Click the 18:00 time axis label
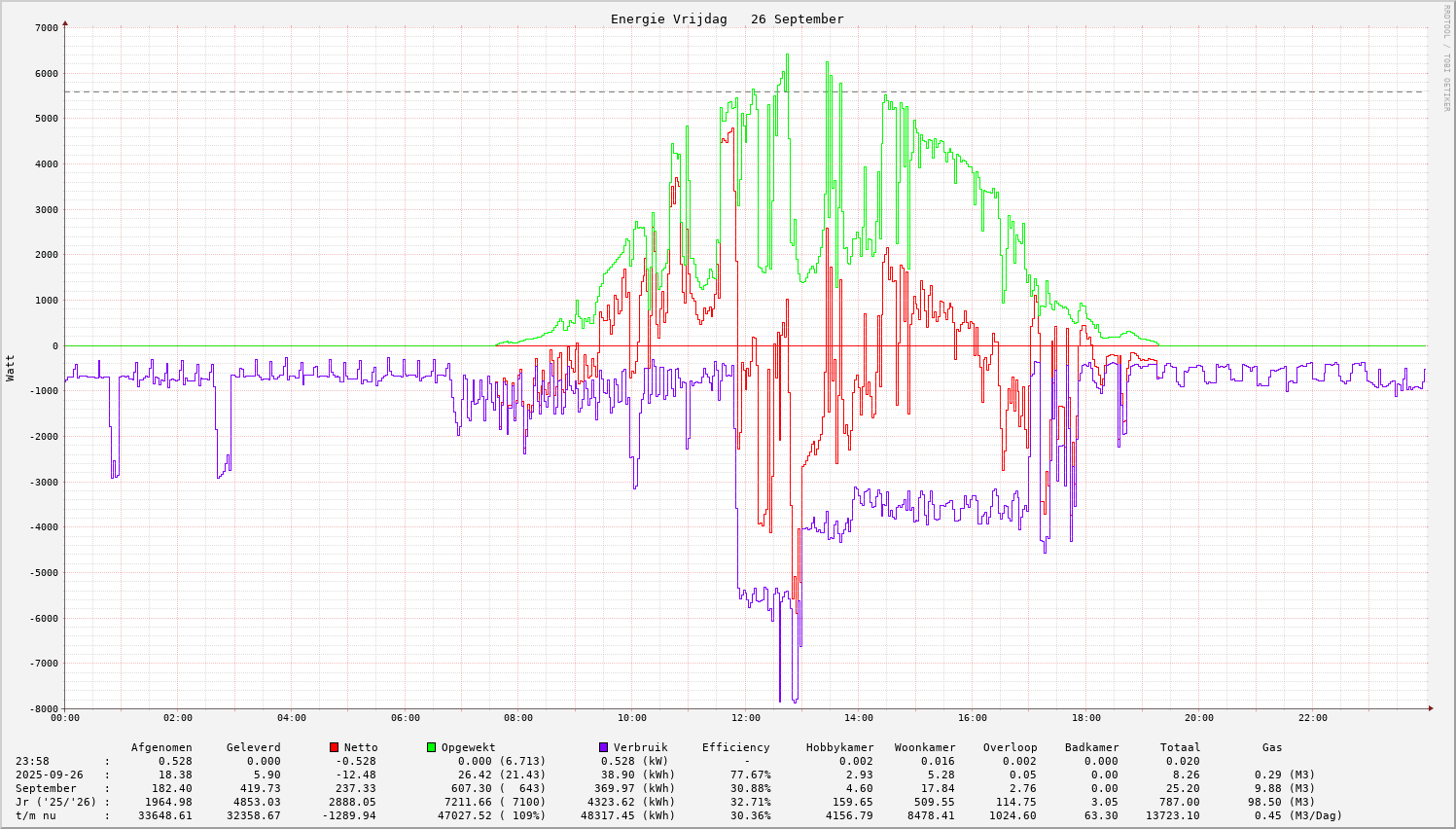The image size is (1456, 829). click(1085, 718)
